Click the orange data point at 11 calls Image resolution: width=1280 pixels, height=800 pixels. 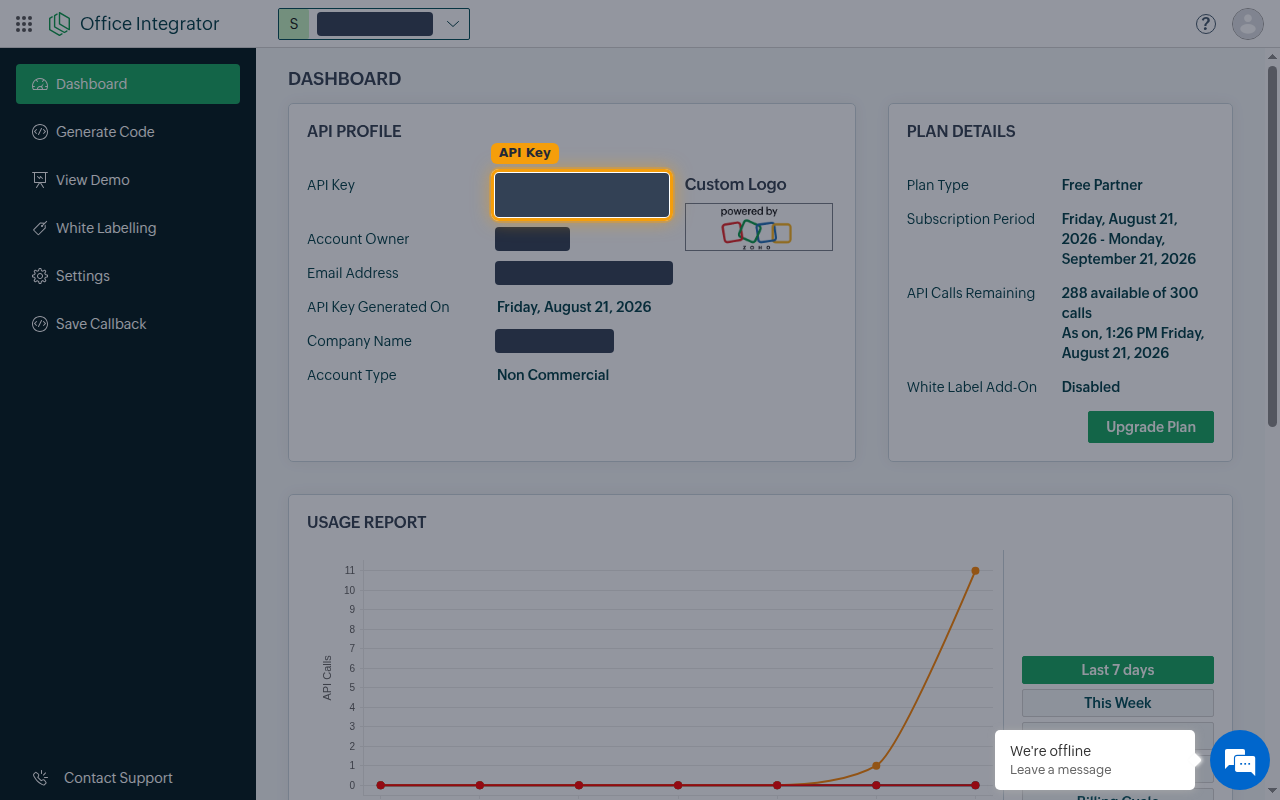[x=975, y=571]
